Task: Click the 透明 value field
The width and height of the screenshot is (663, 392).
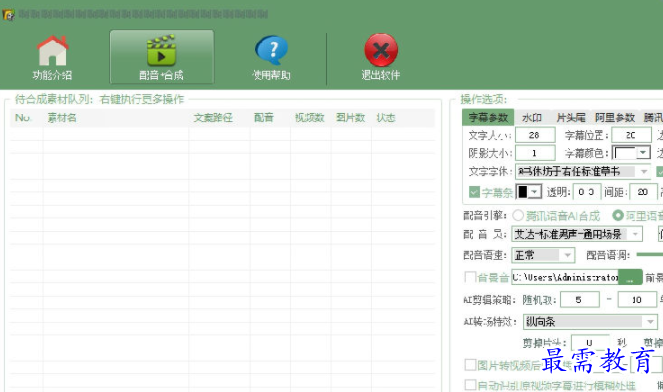Action: [x=586, y=192]
